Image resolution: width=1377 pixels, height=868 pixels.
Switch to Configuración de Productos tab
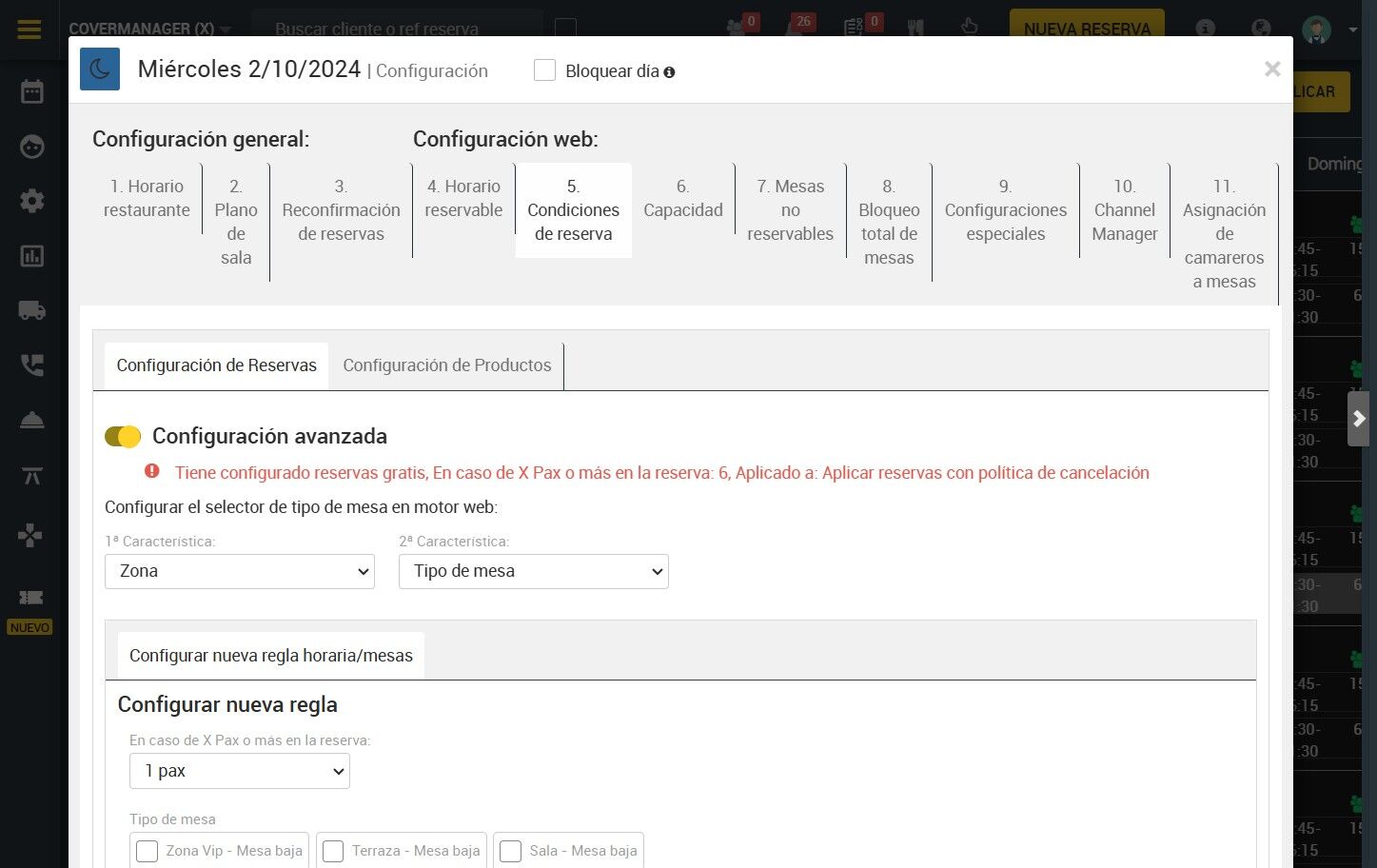[x=447, y=365]
